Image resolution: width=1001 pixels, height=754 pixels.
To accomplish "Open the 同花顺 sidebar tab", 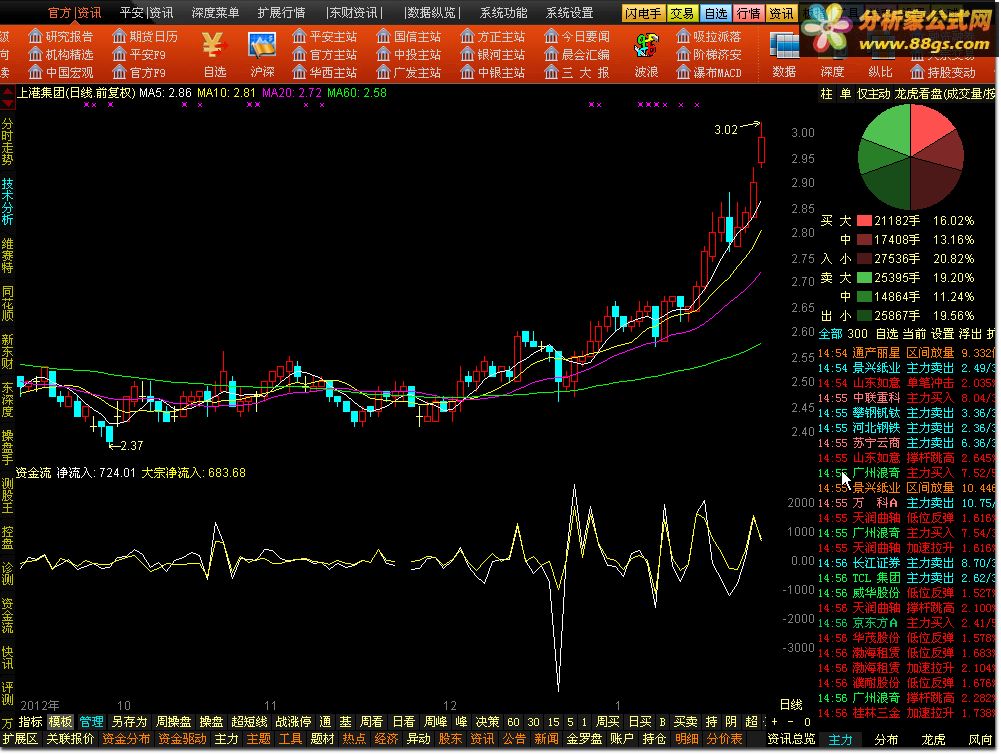I will coord(7,304).
